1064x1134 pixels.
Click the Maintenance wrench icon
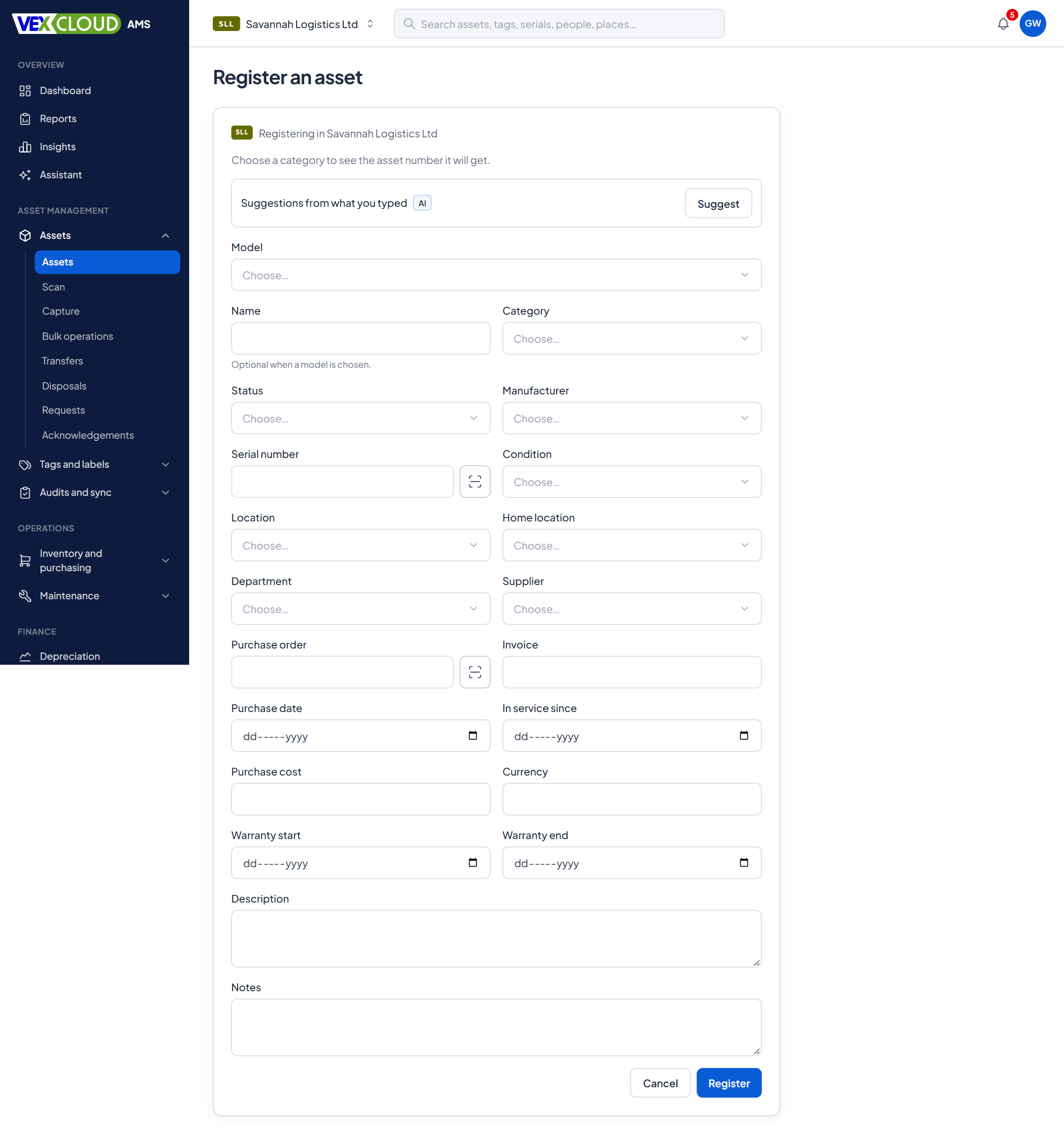tap(25, 595)
